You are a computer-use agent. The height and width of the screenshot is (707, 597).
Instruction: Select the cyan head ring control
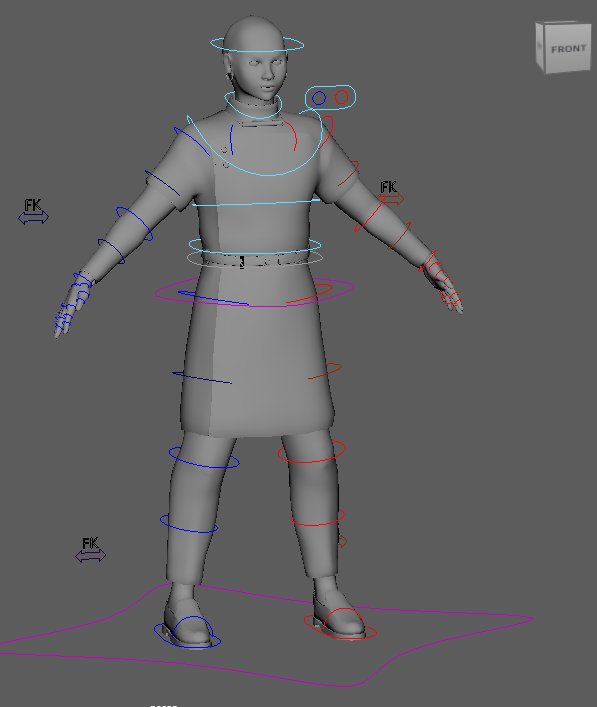pos(257,45)
